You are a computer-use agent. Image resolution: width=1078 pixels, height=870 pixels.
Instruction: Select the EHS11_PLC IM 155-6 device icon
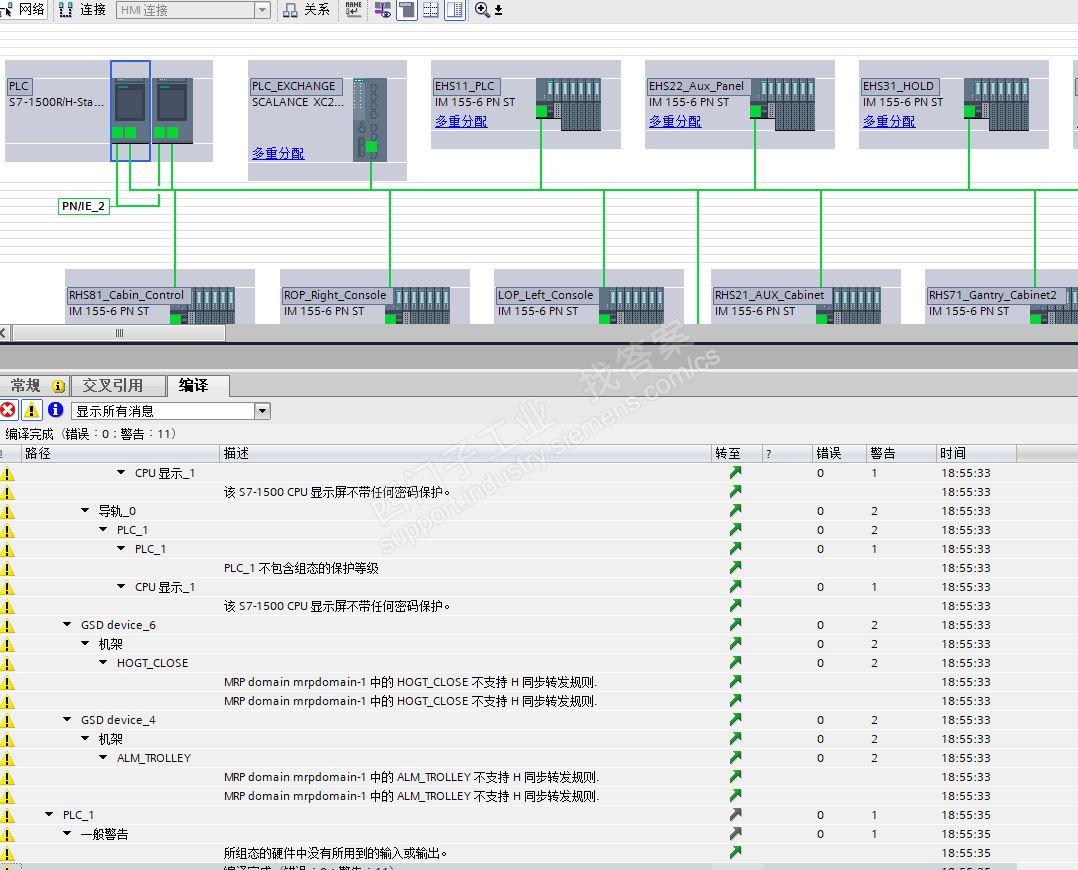tap(569, 105)
